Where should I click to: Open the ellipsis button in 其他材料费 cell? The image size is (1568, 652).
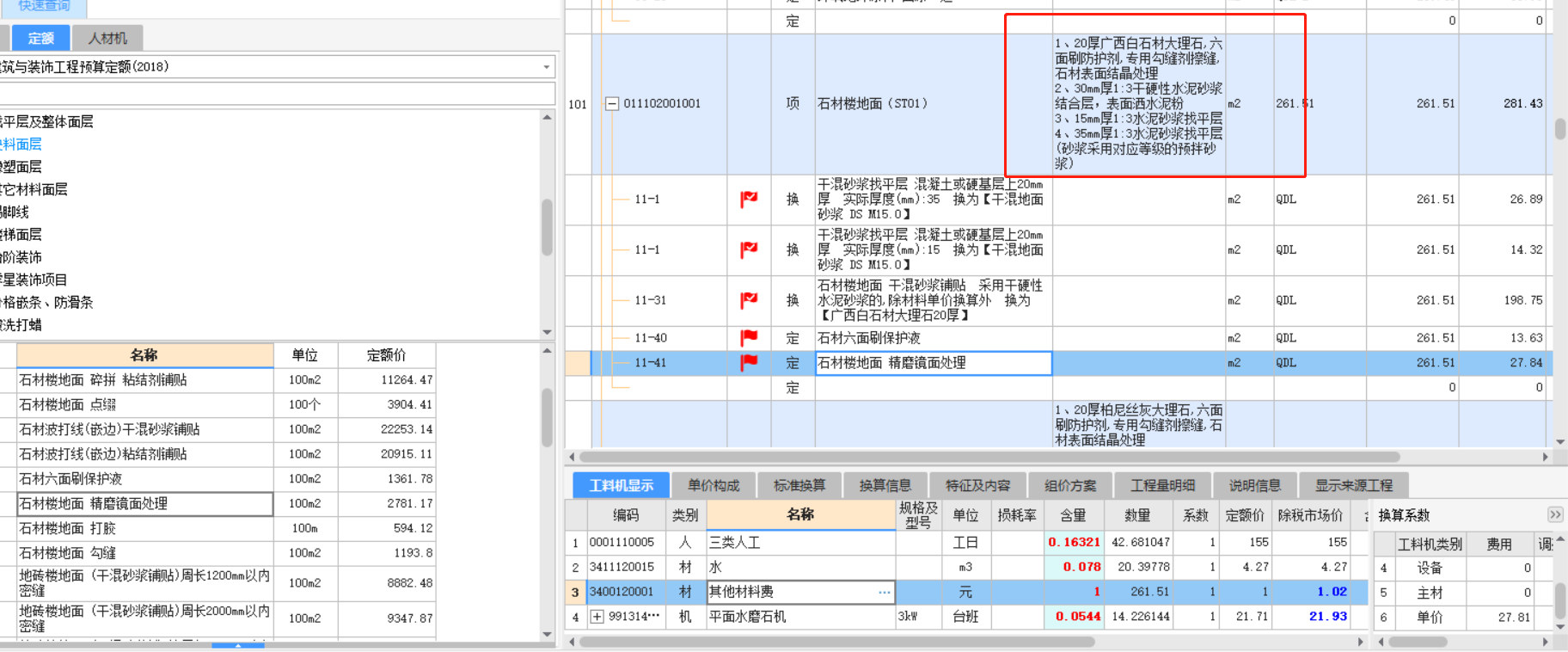pyautogui.click(x=884, y=592)
